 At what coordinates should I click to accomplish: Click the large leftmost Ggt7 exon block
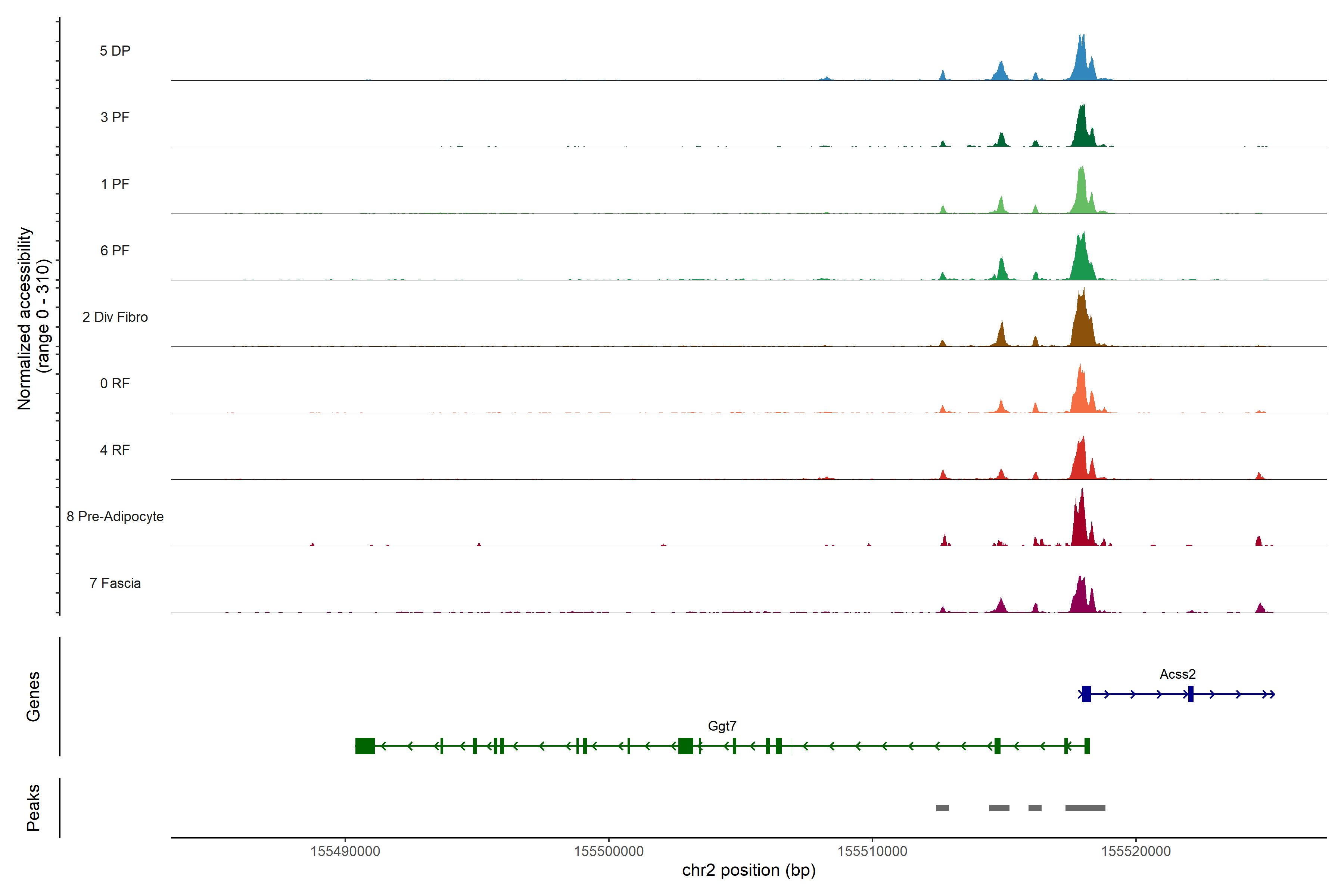coord(365,746)
